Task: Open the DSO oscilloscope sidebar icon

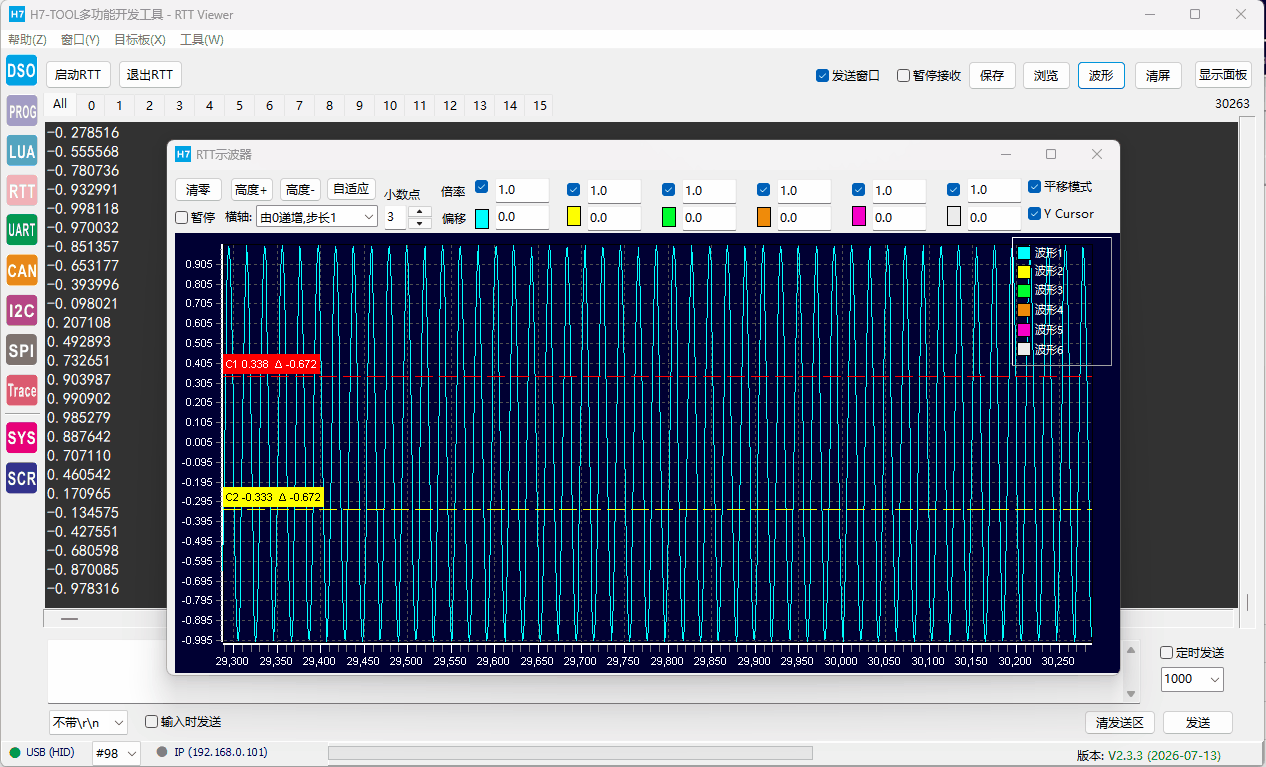Action: click(22, 70)
